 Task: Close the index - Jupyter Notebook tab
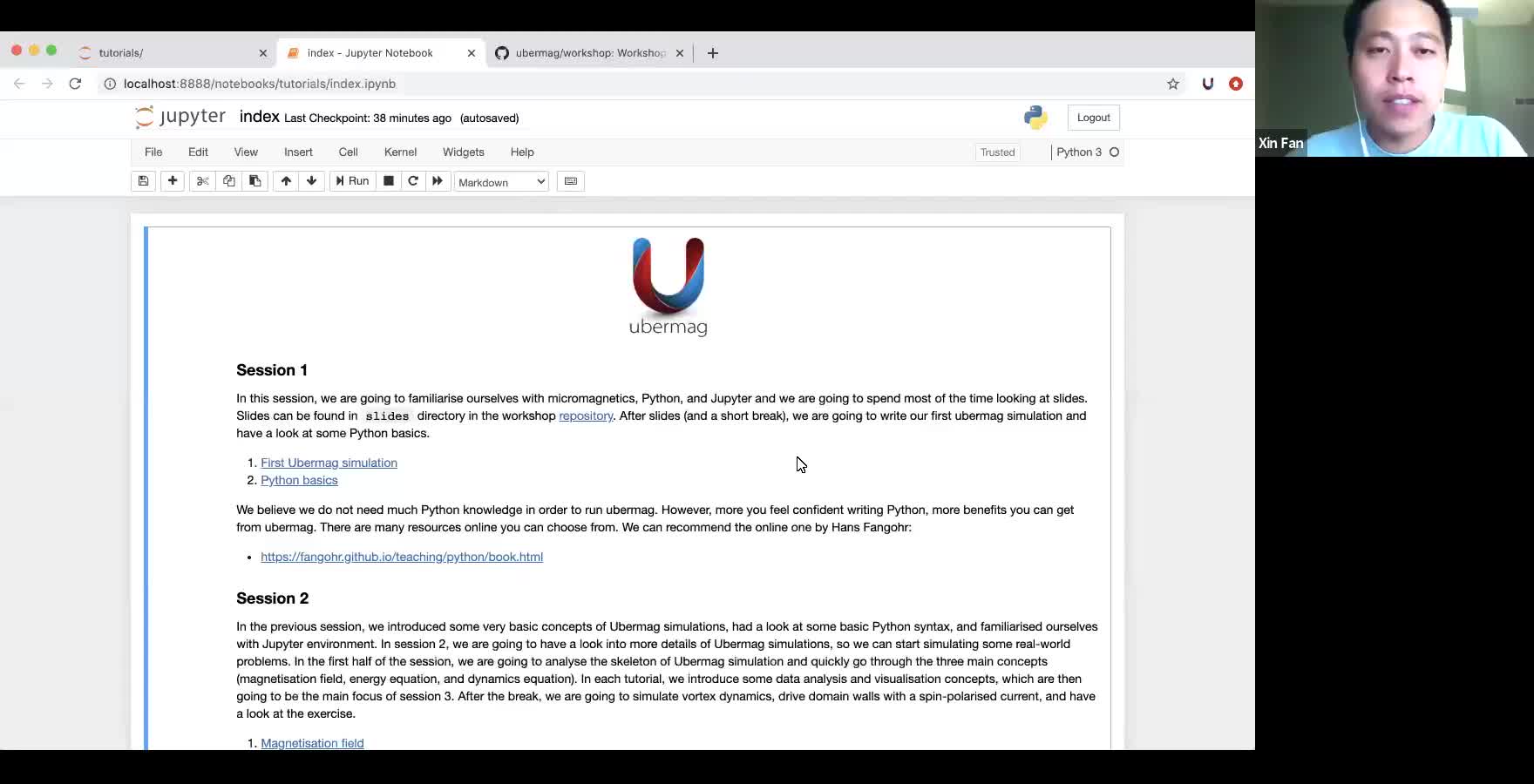point(472,53)
